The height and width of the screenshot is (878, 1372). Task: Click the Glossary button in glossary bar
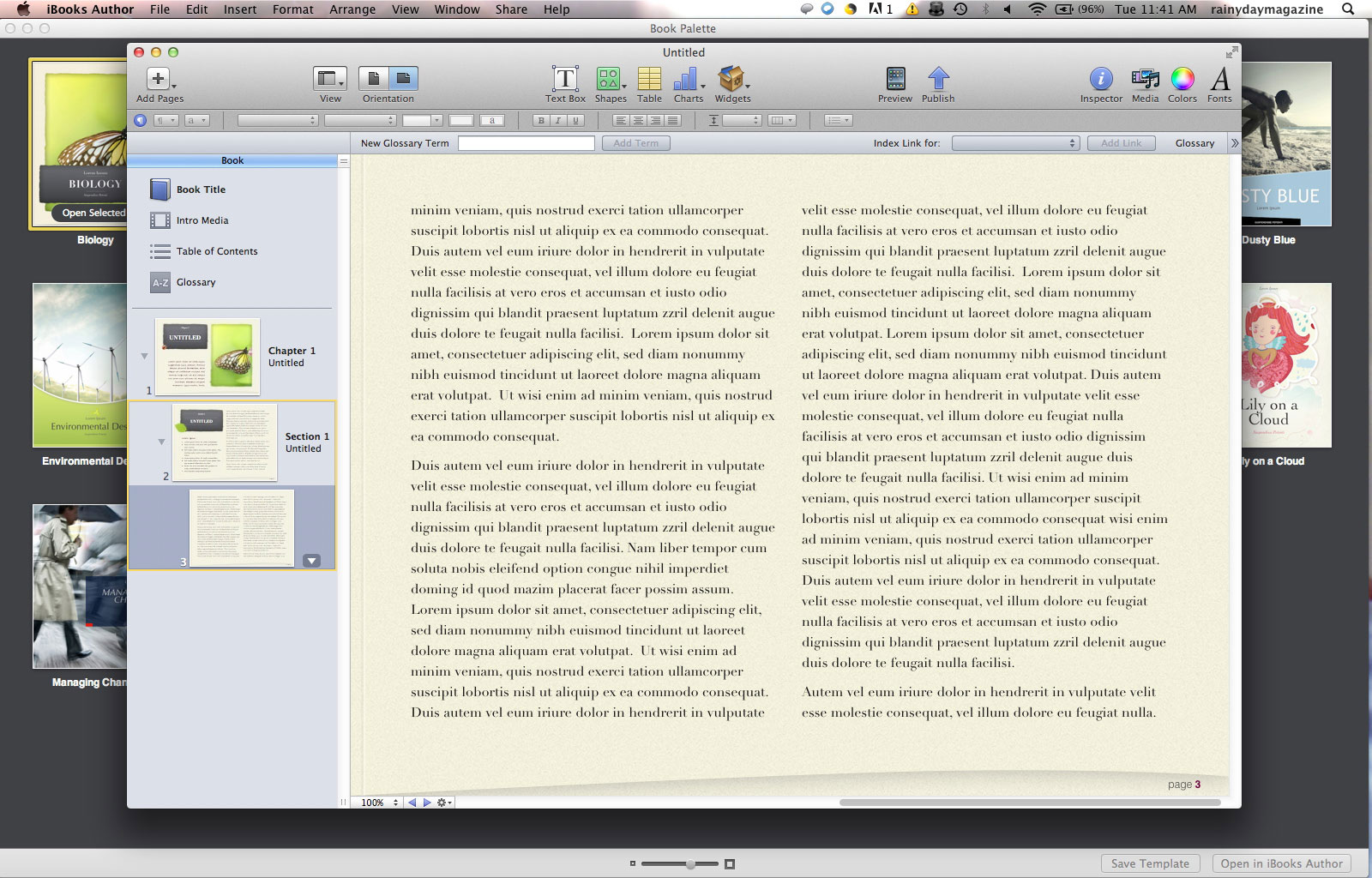pyautogui.click(x=1194, y=143)
